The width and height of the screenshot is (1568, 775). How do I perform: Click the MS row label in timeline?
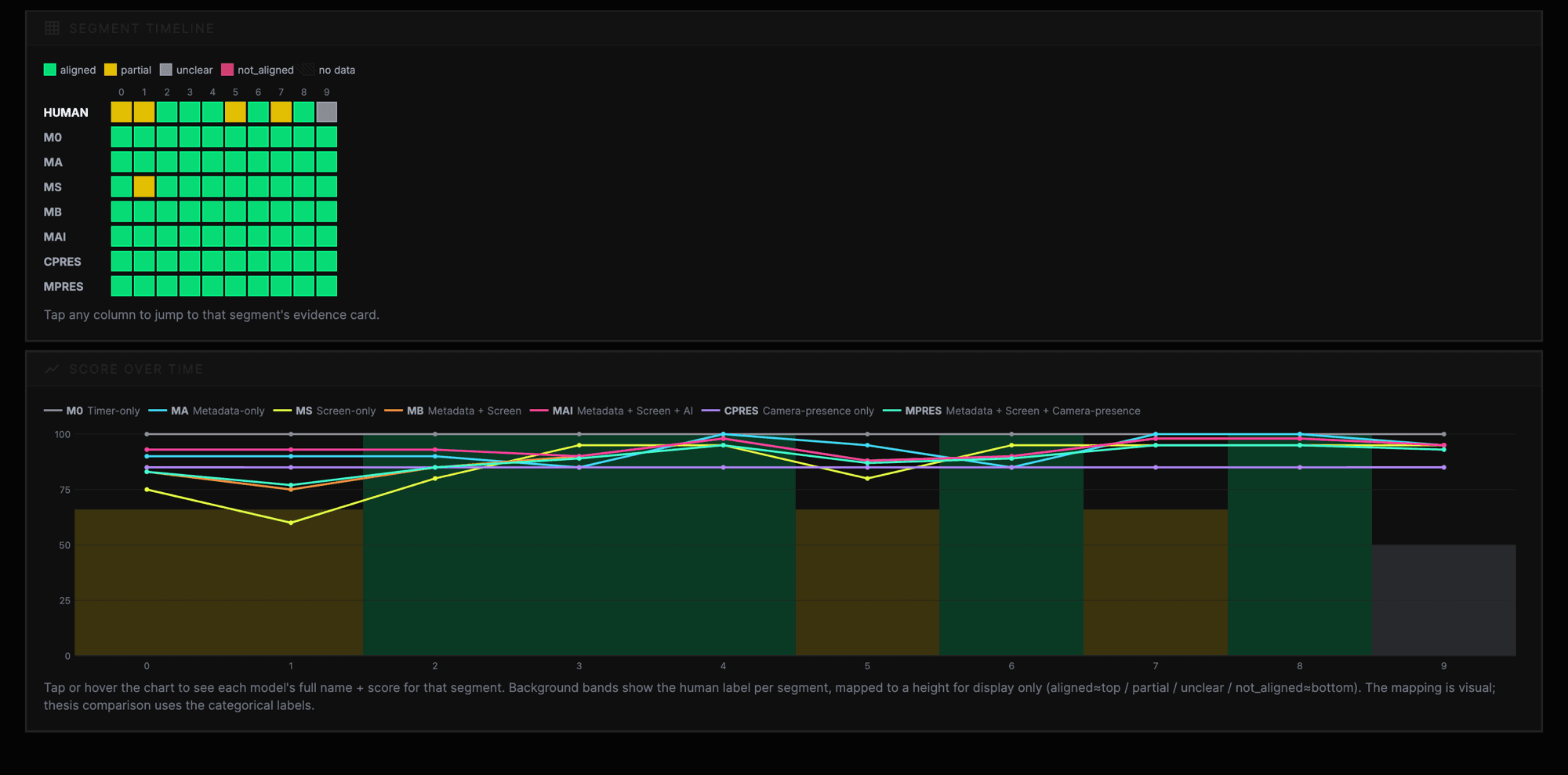point(53,187)
